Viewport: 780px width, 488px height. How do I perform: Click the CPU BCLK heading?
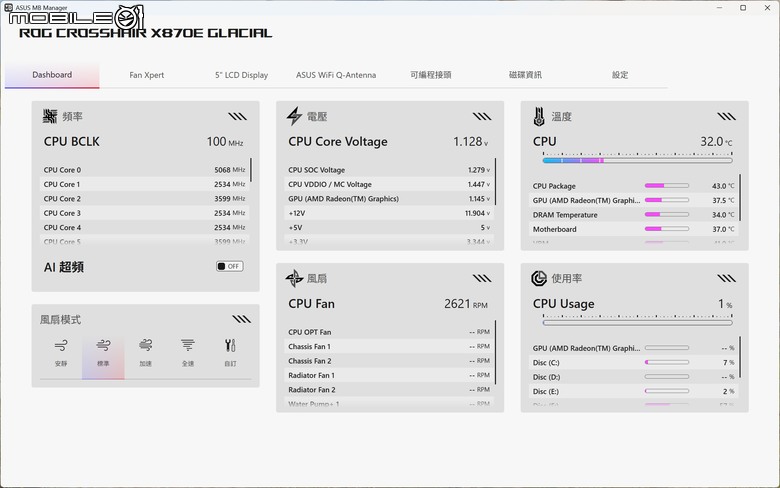(72, 141)
